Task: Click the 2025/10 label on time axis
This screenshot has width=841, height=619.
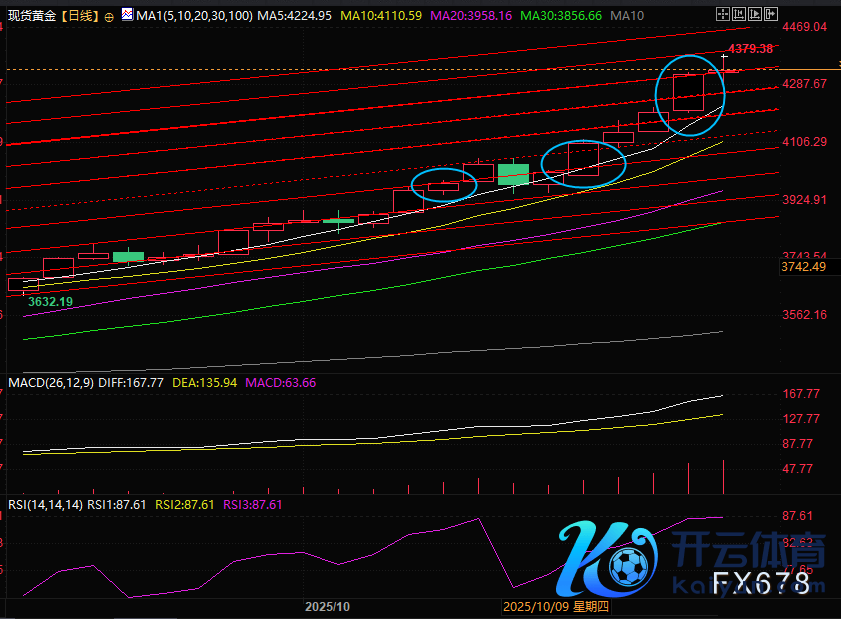Action: click(327, 607)
